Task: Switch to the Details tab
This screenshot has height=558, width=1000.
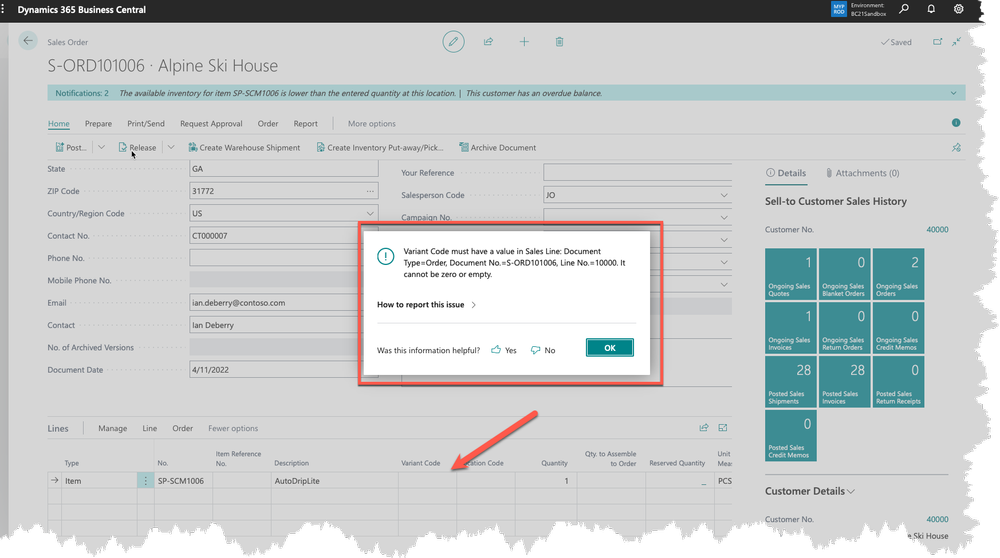Action: pos(786,173)
